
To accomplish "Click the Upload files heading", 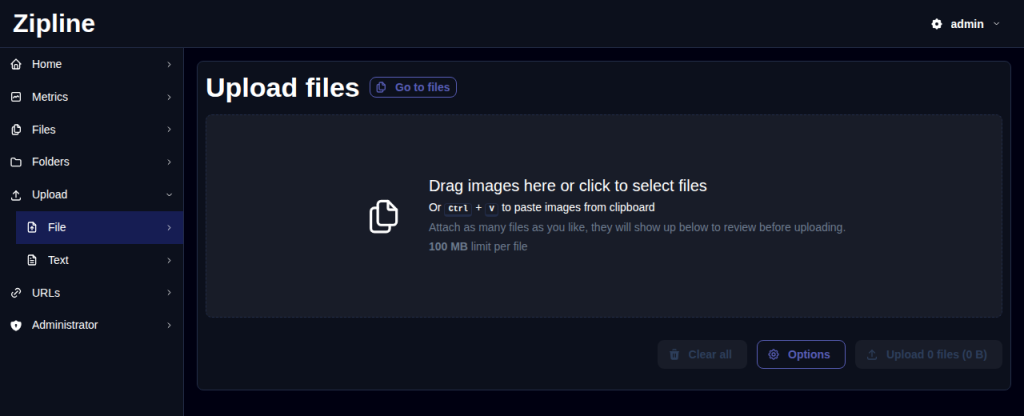I will (x=282, y=88).
